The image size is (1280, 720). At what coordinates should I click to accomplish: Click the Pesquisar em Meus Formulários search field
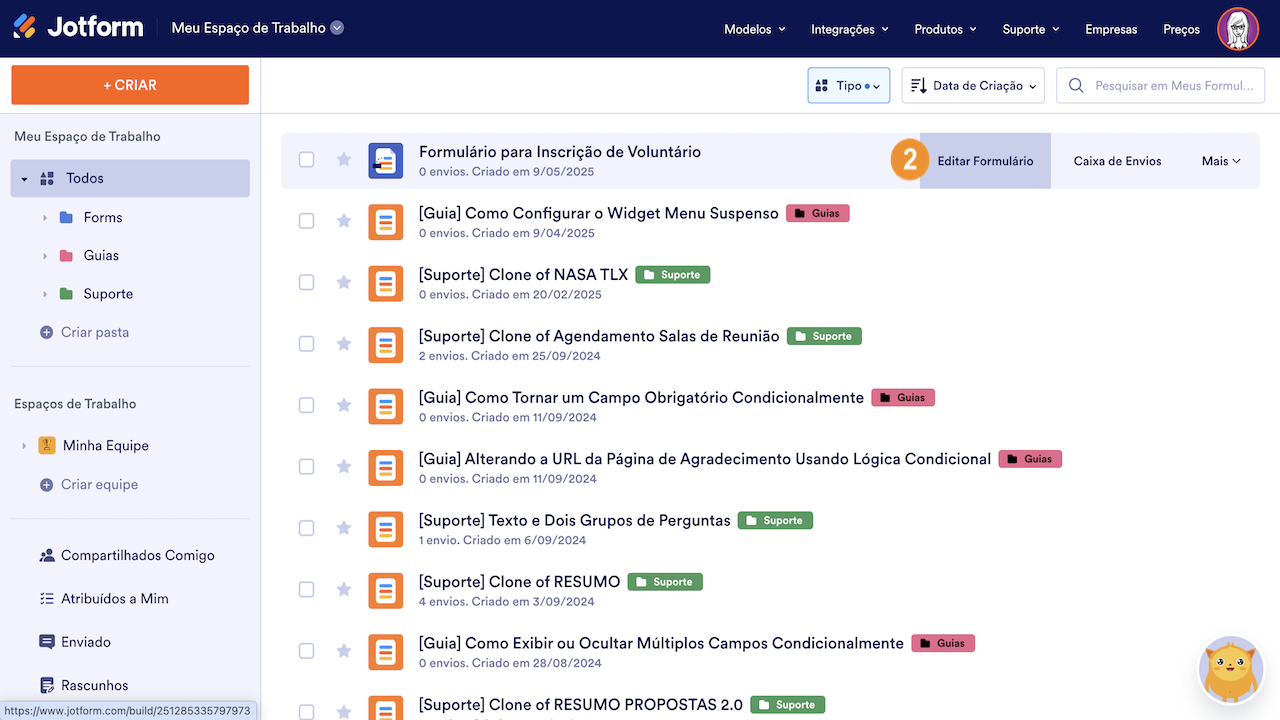click(1173, 86)
